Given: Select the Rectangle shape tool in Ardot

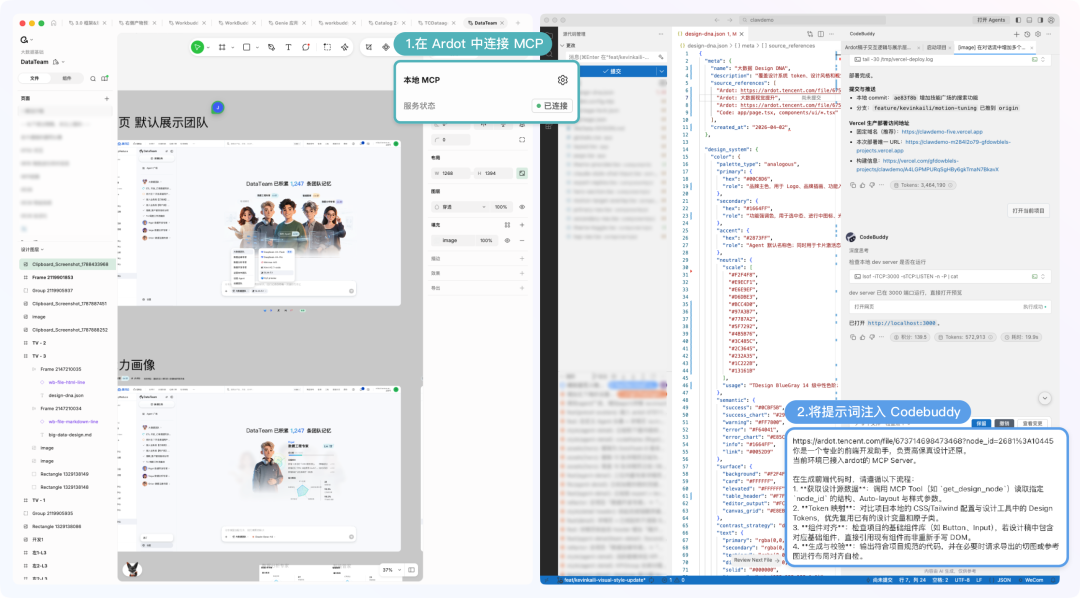Looking at the screenshot, I should click(247, 47).
